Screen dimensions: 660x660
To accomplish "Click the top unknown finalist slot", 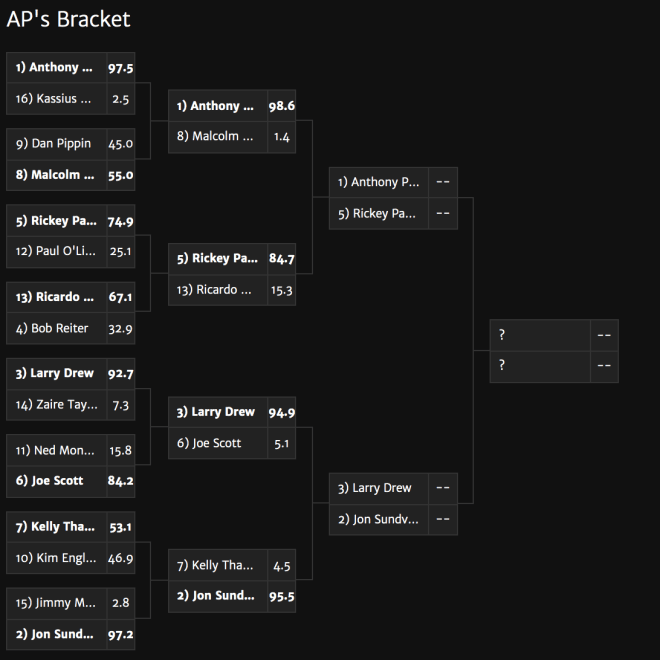I will point(554,335).
